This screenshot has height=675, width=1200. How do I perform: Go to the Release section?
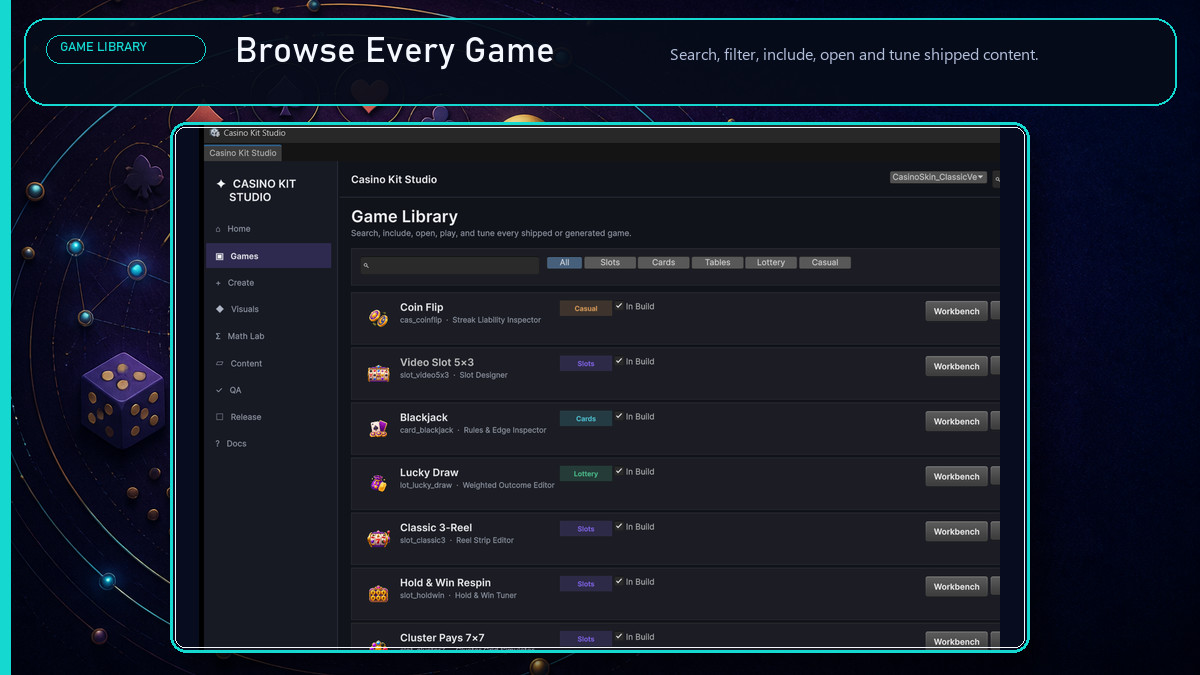point(268,417)
